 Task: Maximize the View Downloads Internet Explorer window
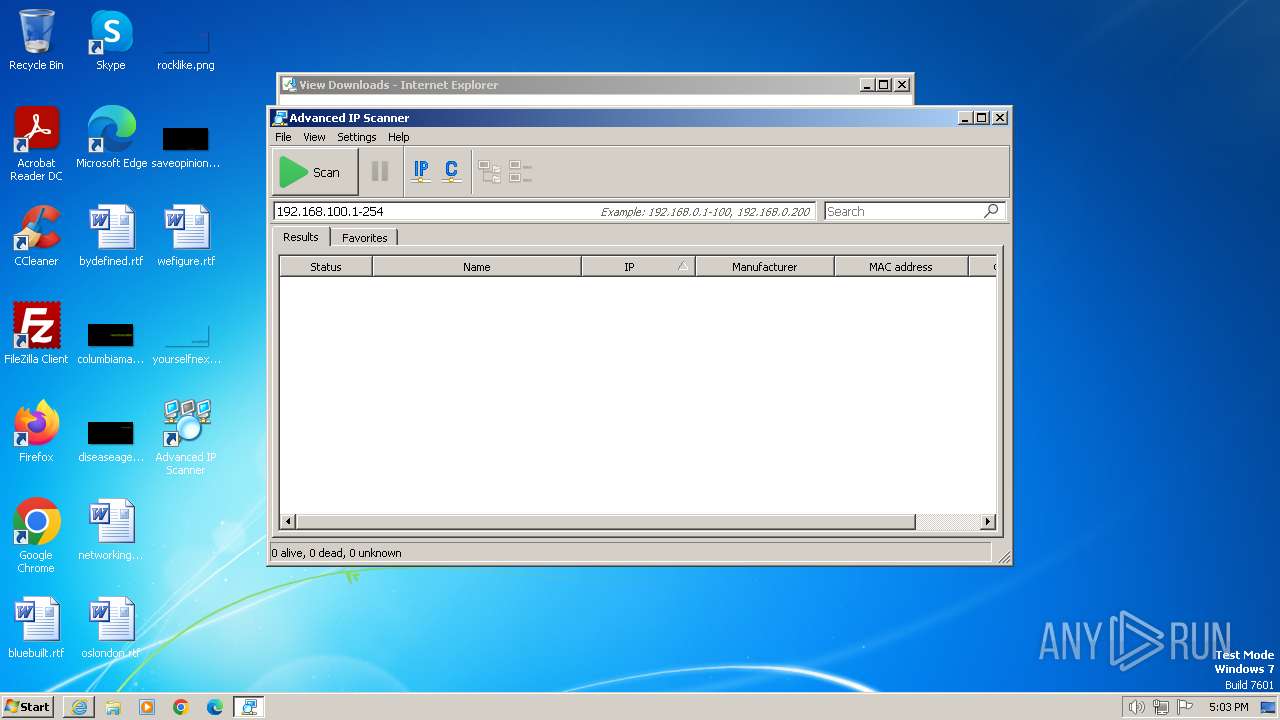point(884,85)
